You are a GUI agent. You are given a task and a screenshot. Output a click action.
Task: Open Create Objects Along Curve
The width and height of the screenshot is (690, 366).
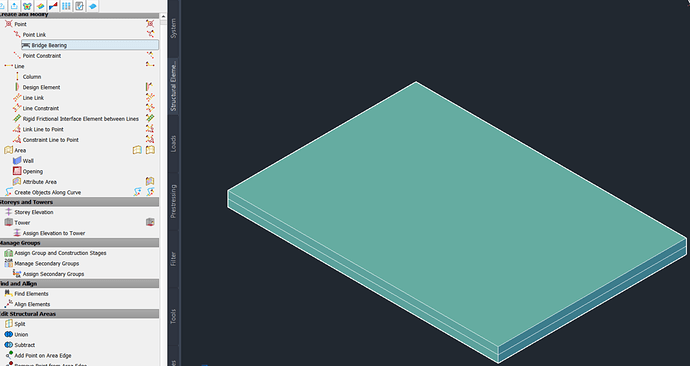(48, 192)
